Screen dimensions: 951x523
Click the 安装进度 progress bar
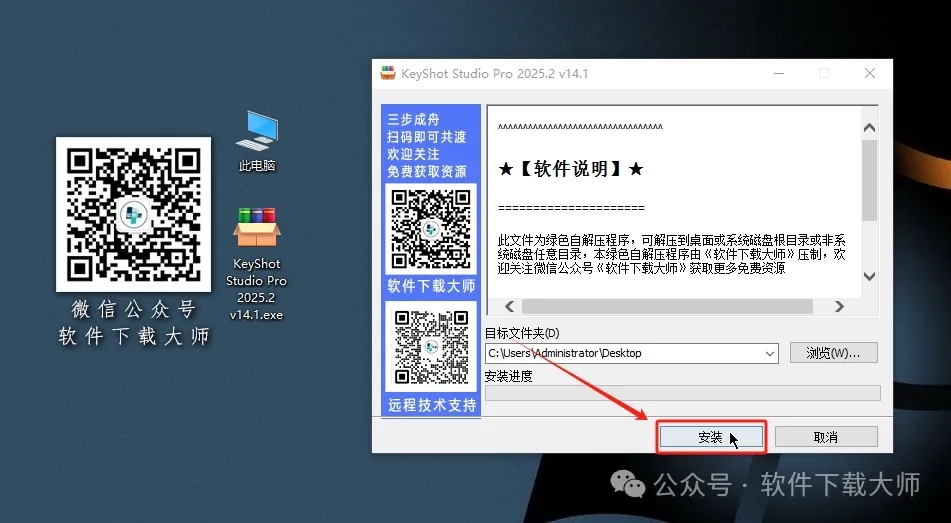(682, 393)
